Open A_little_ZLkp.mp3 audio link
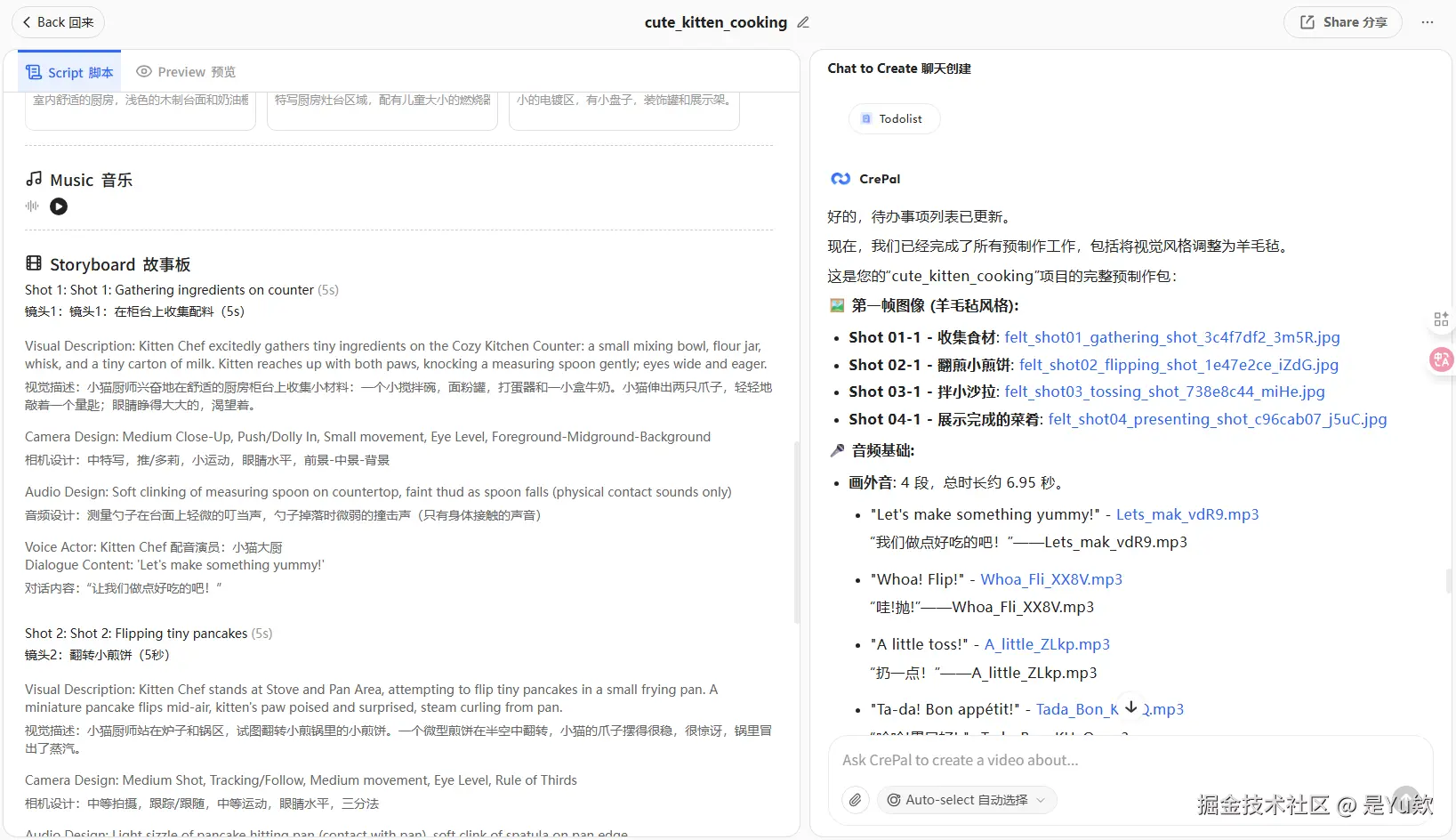The width and height of the screenshot is (1456, 840). (1047, 644)
